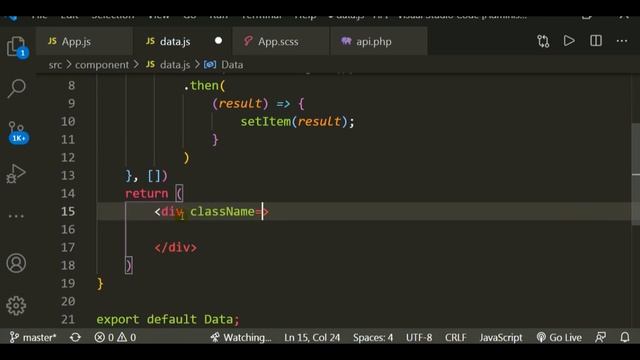Screen dimensions: 640x360
Task: Click the component breadcrumb segment
Action: tap(102, 65)
